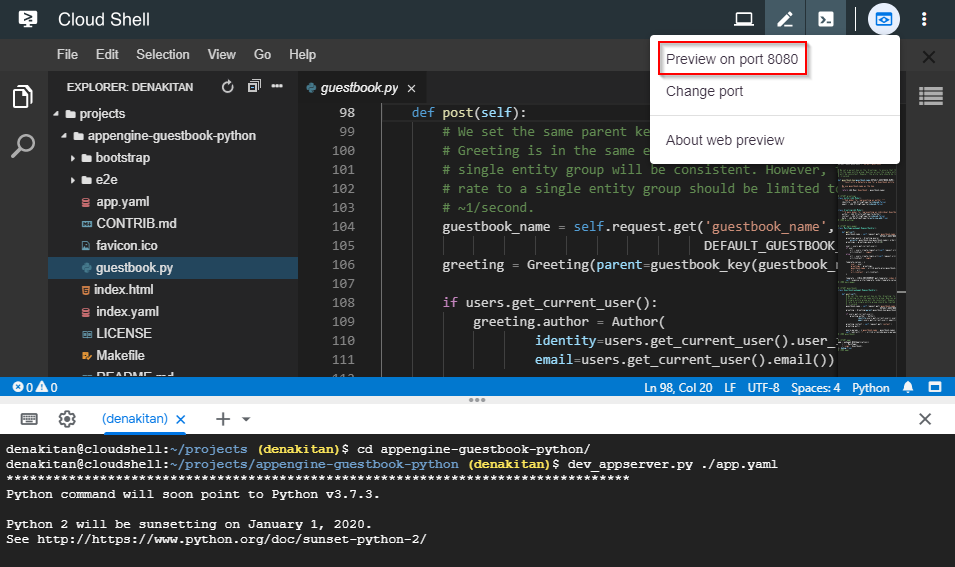Viewport: 955px width, 567px height.
Task: Click the Cloud Shell logo icon
Action: (x=28, y=19)
